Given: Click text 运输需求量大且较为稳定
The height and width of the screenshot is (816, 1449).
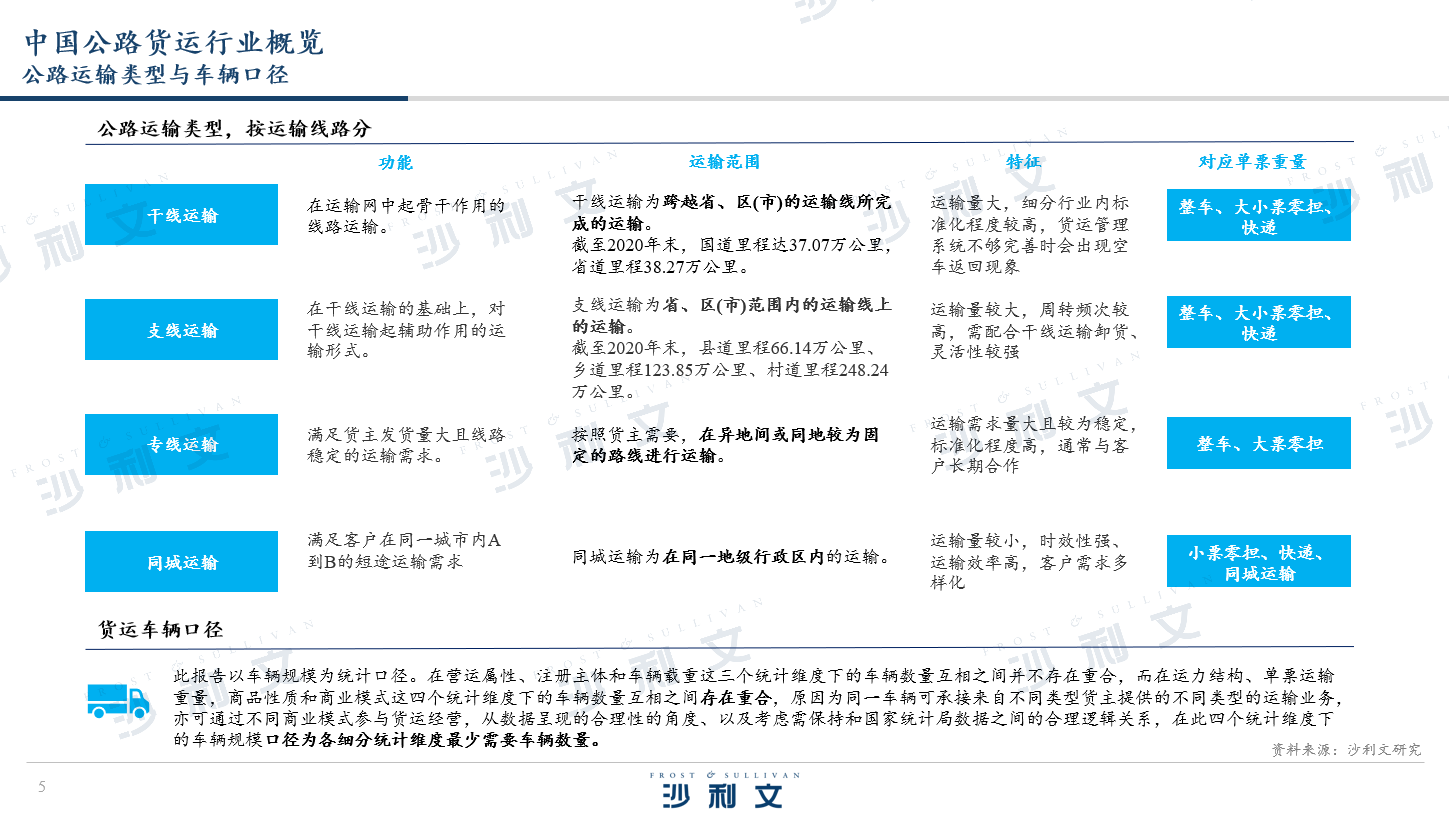Looking at the screenshot, I should point(1032,424).
